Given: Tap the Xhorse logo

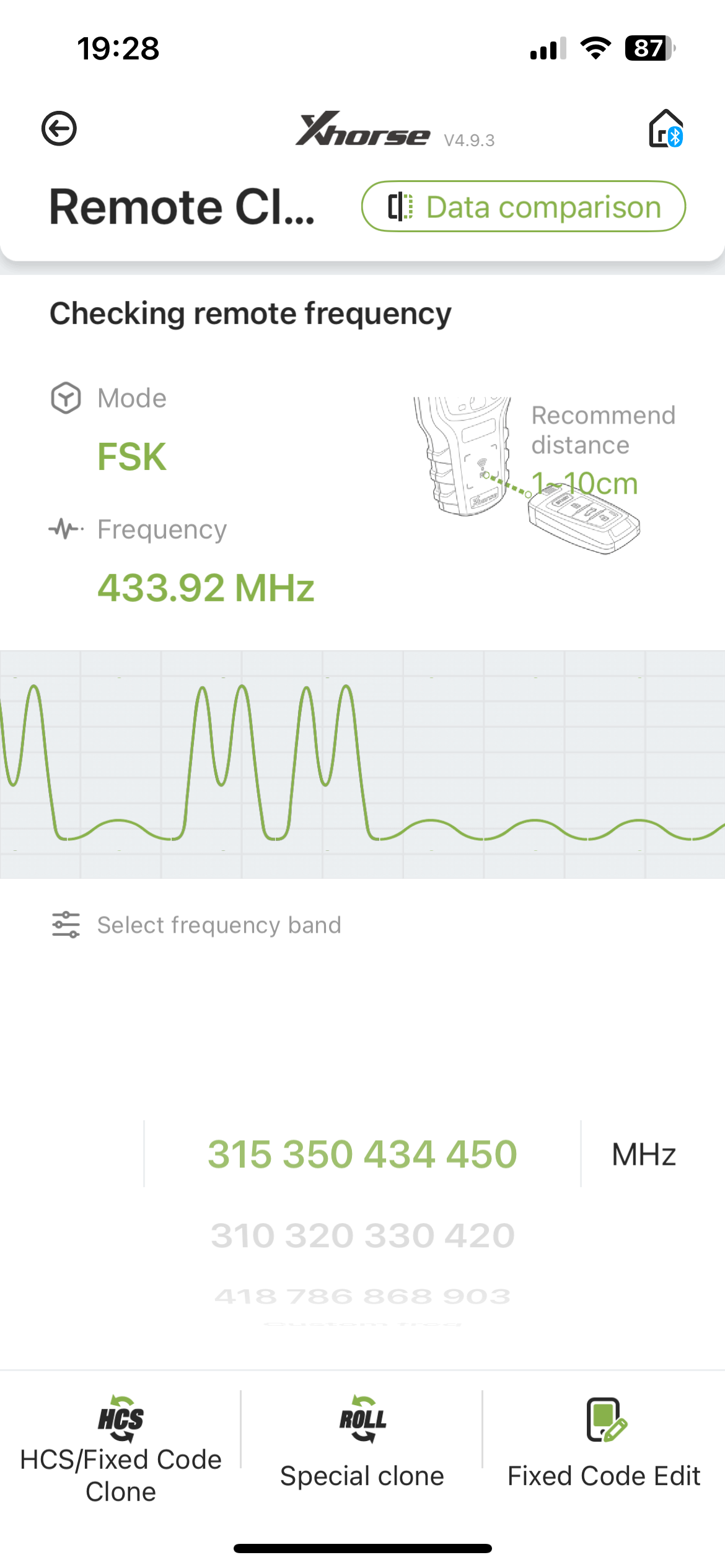Looking at the screenshot, I should click(x=362, y=129).
